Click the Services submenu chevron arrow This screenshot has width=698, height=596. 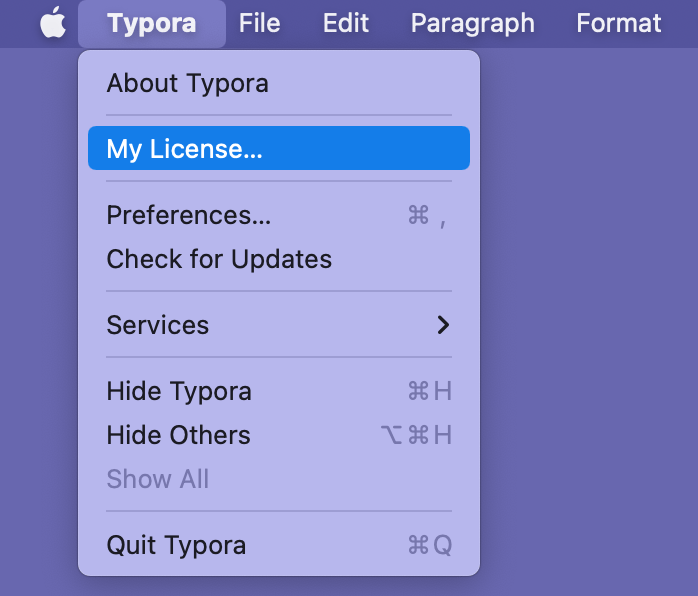(443, 325)
